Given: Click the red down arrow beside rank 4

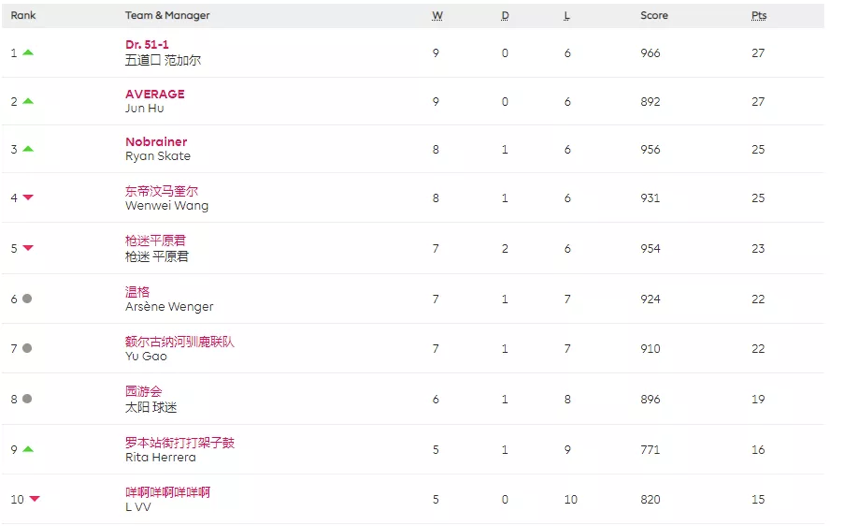Looking at the screenshot, I should [x=28, y=198].
